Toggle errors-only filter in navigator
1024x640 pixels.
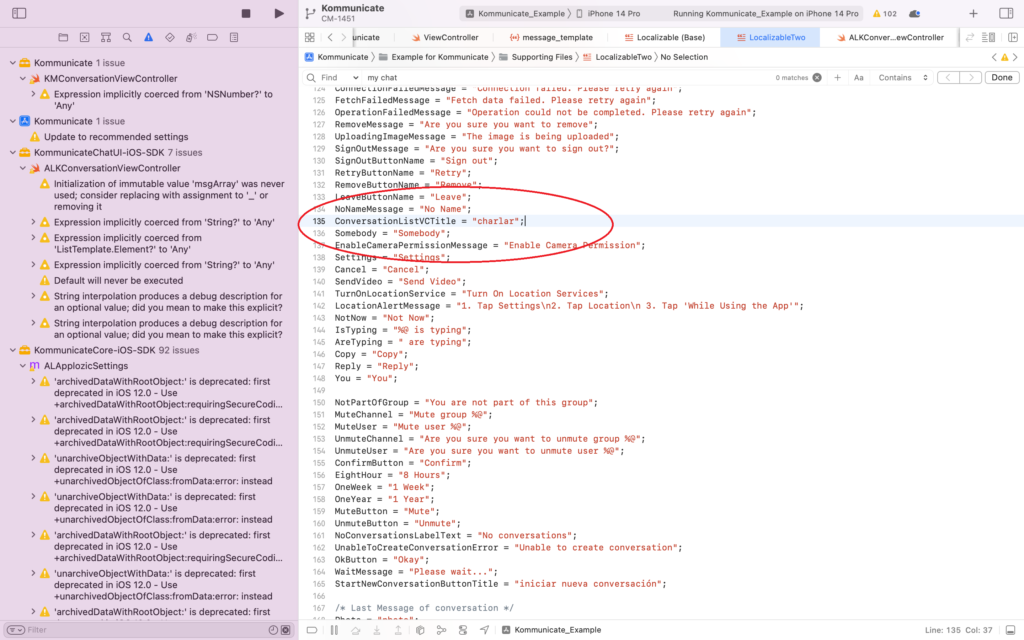[x=285, y=630]
